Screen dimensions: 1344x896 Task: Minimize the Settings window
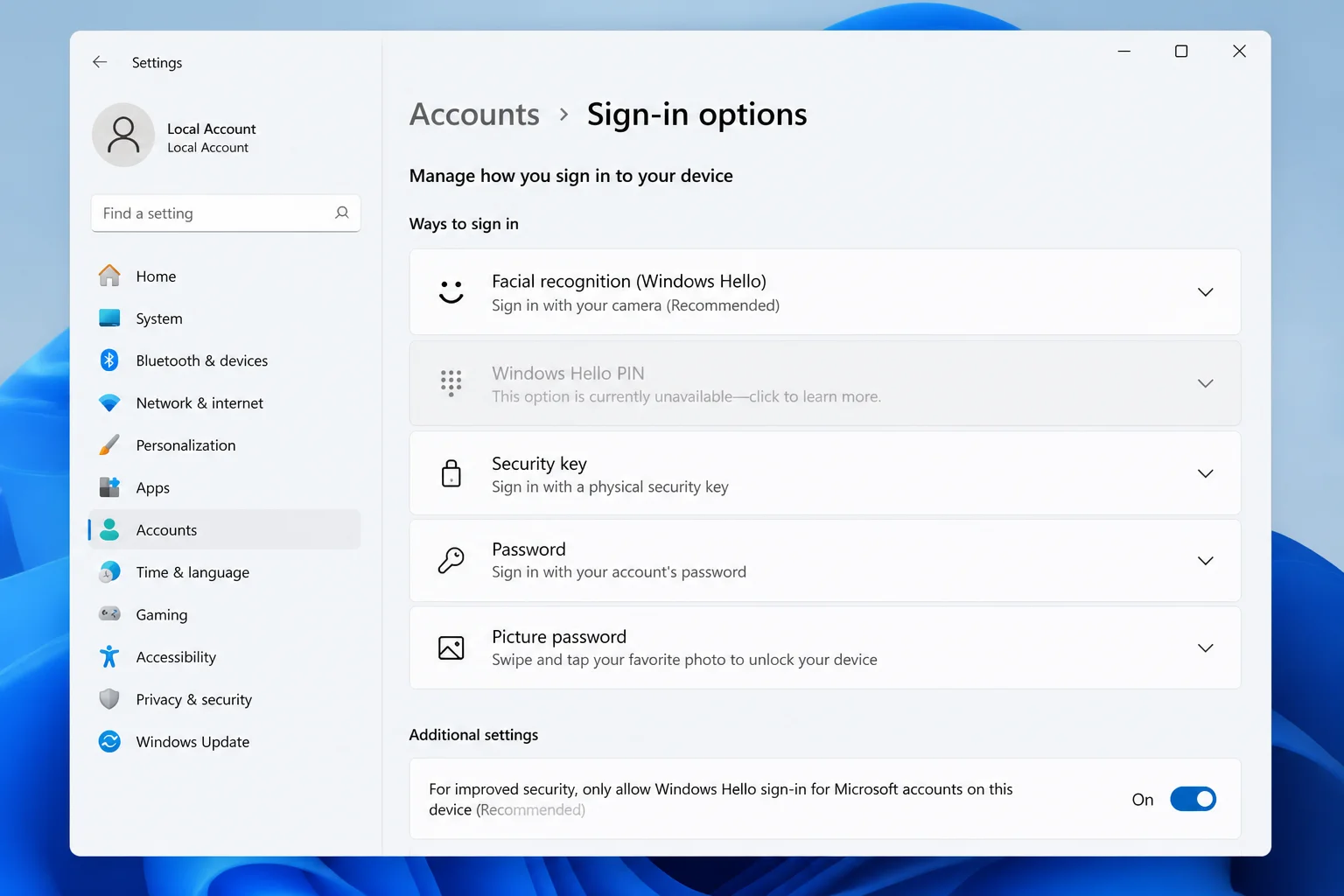tap(1124, 51)
